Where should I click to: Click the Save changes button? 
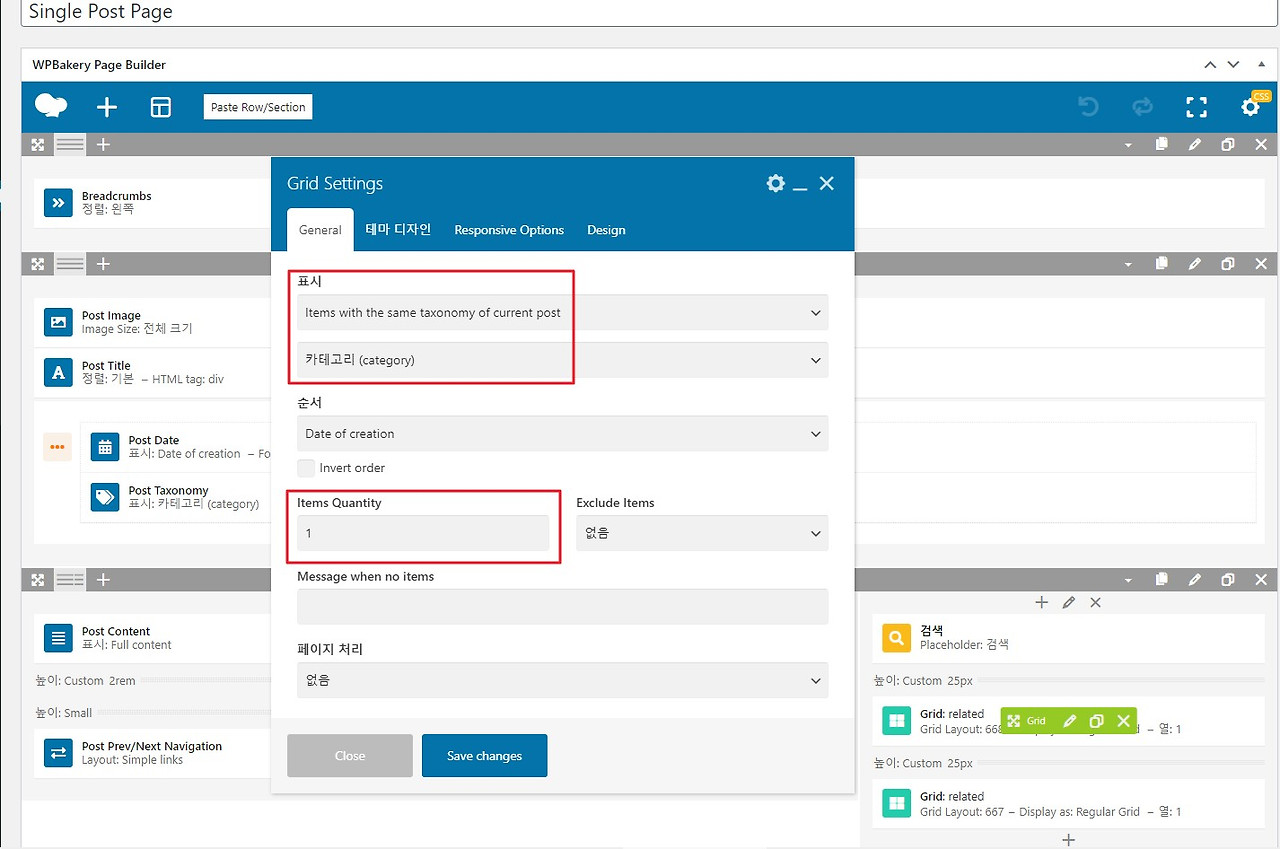[x=484, y=756]
